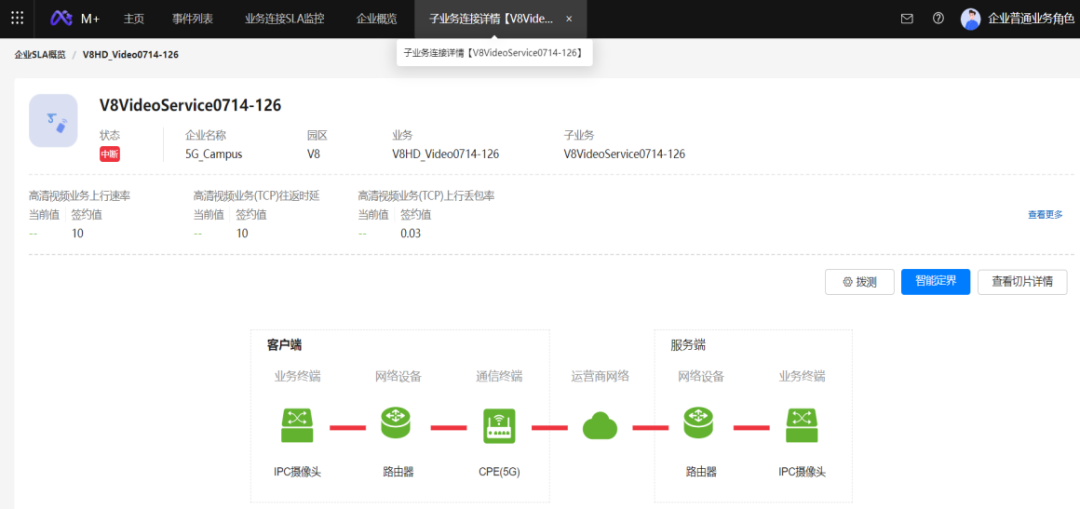Open the apps grid launcher icon
Image resolution: width=1080 pixels, height=509 pixels.
click(x=17, y=18)
